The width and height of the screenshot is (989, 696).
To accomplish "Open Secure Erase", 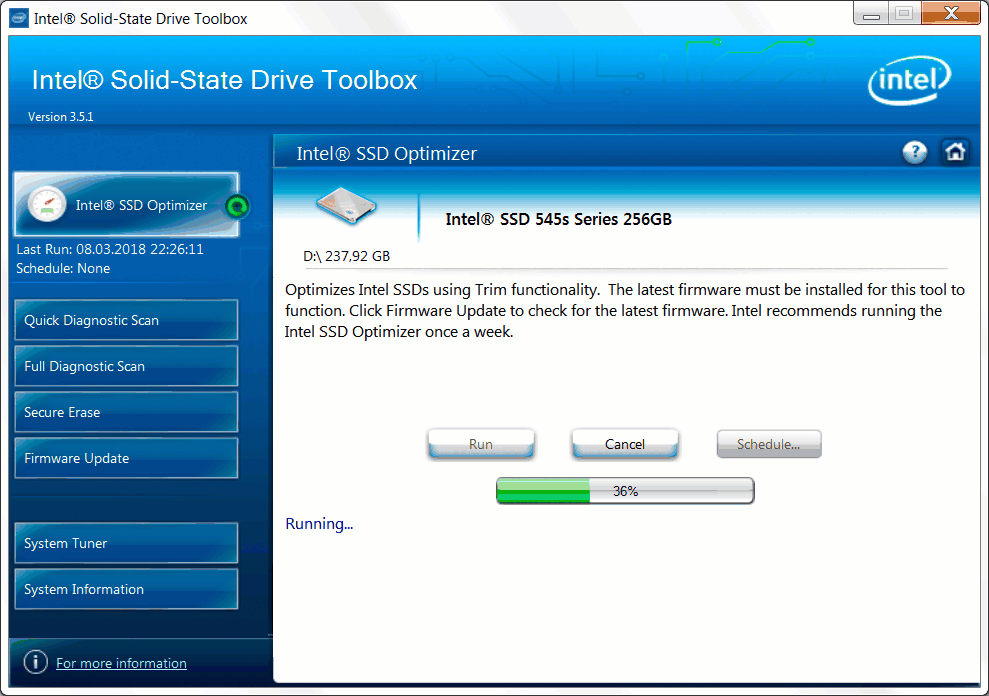I will 126,412.
